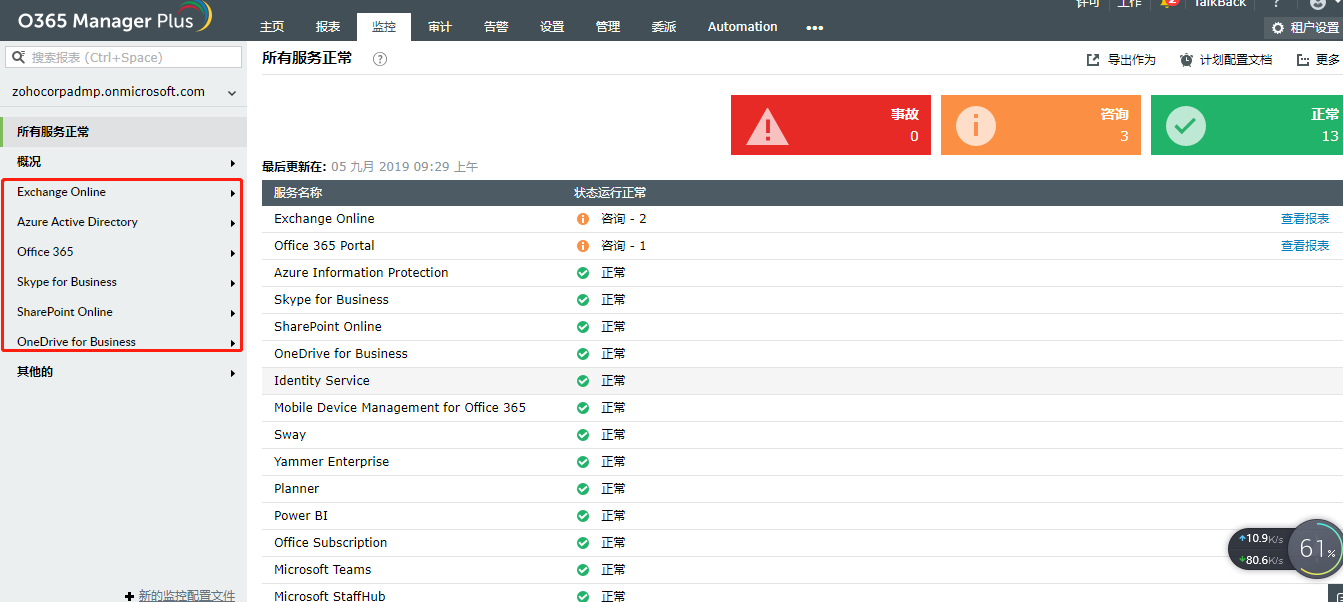1343x602 pixels.
Task: Click the alarm clock icon for 计划配置文档
Action: (x=1186, y=60)
